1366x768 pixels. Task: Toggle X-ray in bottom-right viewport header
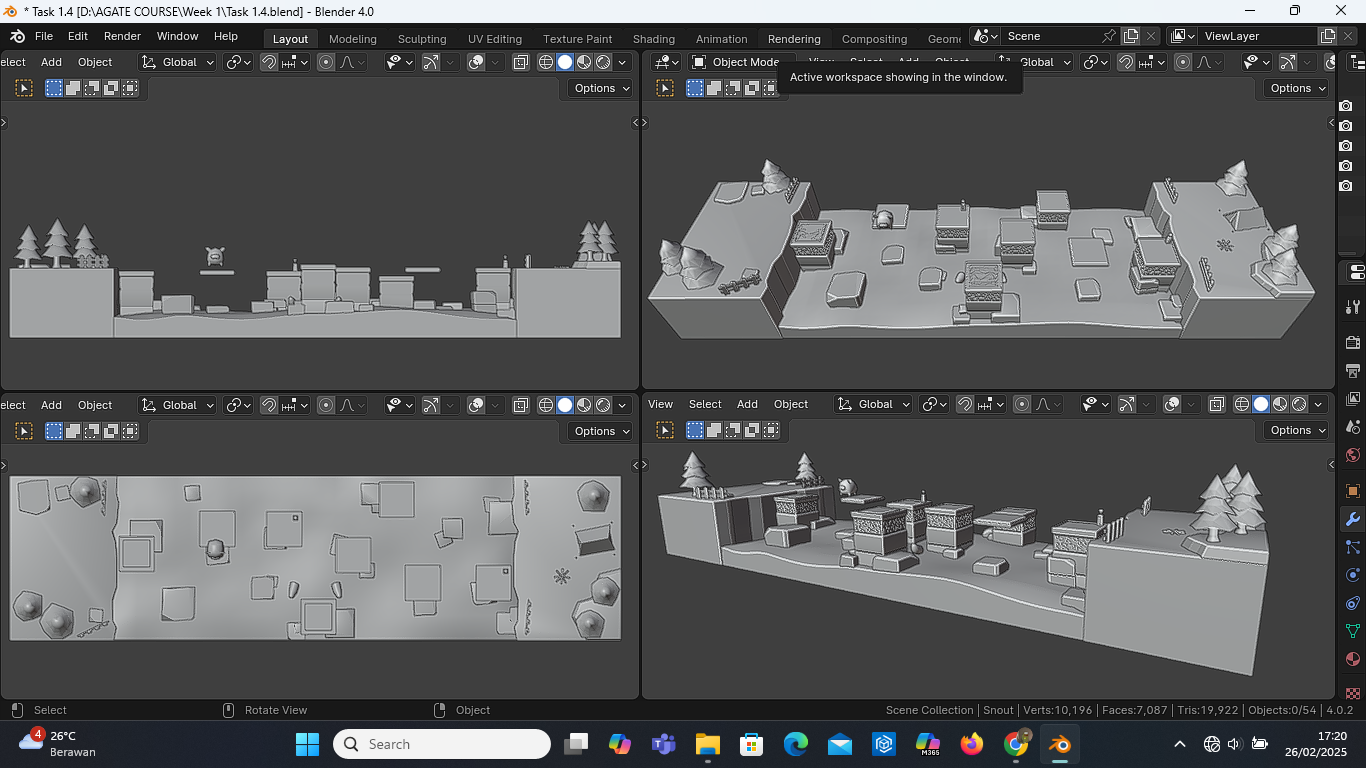coord(1217,405)
